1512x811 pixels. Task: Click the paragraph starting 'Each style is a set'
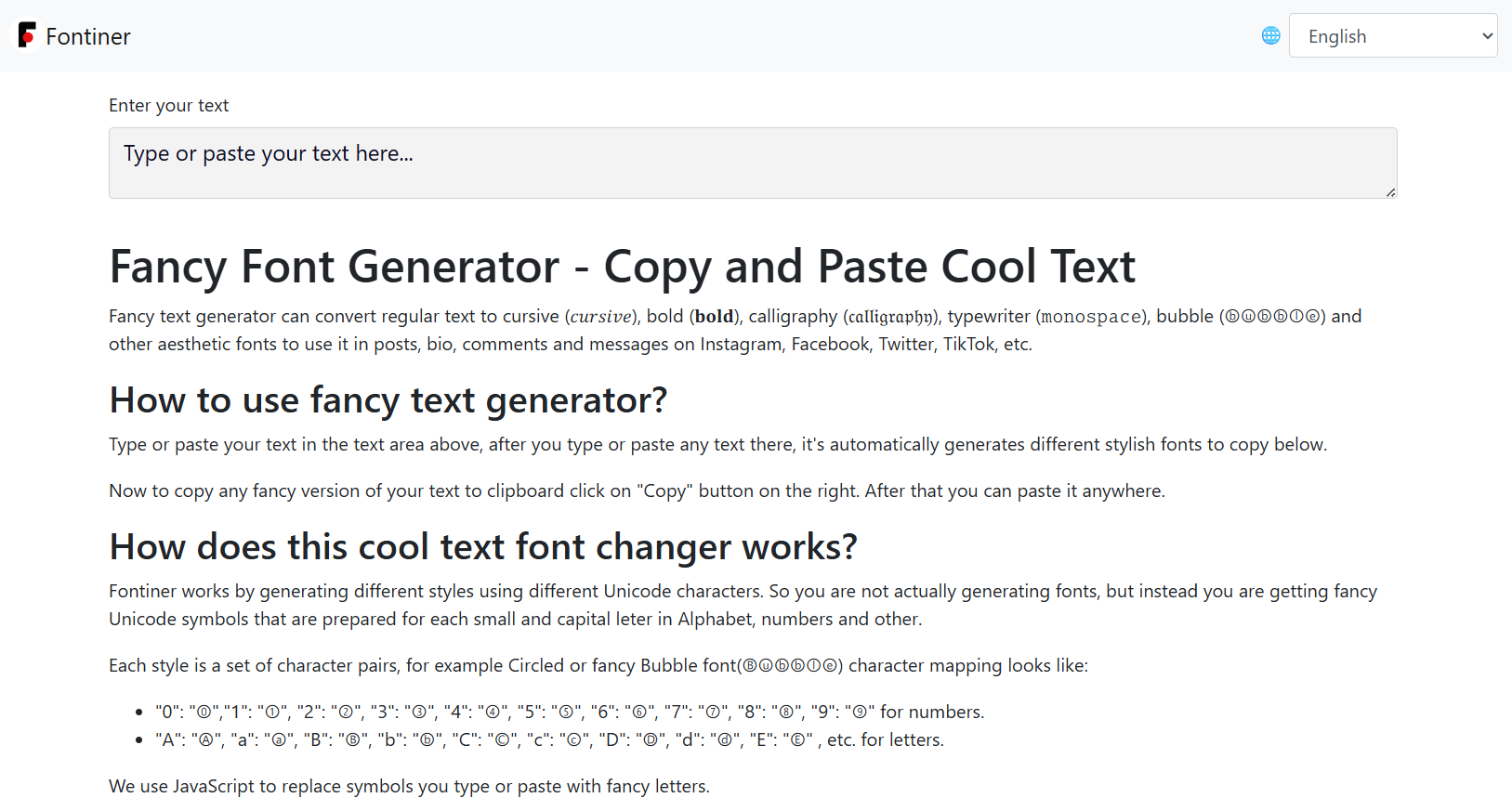(x=598, y=665)
